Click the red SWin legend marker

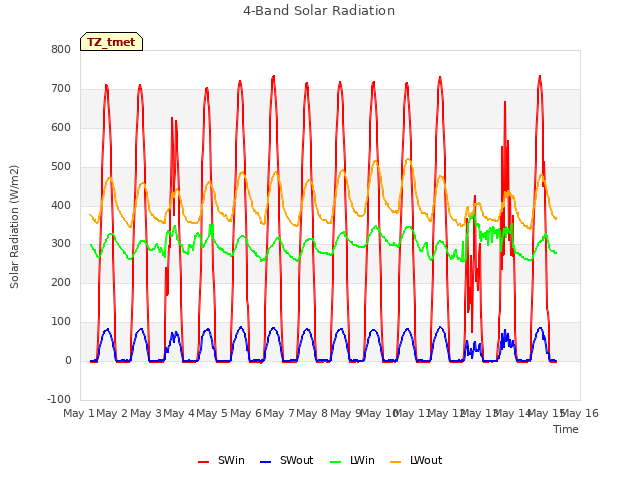(203, 462)
